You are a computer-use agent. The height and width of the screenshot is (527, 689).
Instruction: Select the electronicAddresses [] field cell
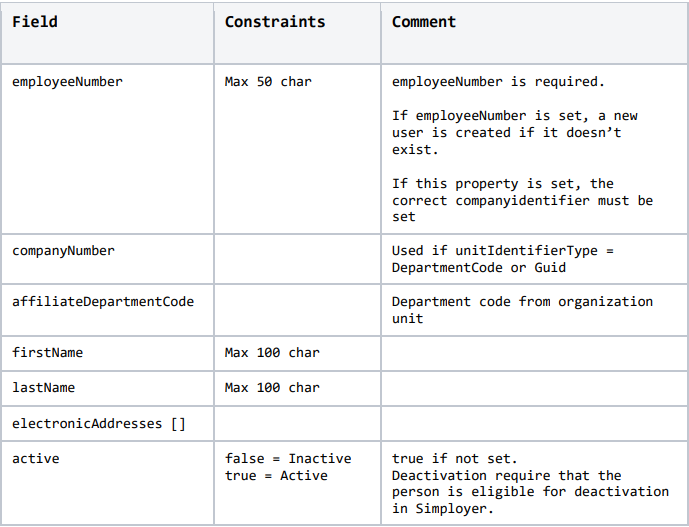click(x=99, y=424)
